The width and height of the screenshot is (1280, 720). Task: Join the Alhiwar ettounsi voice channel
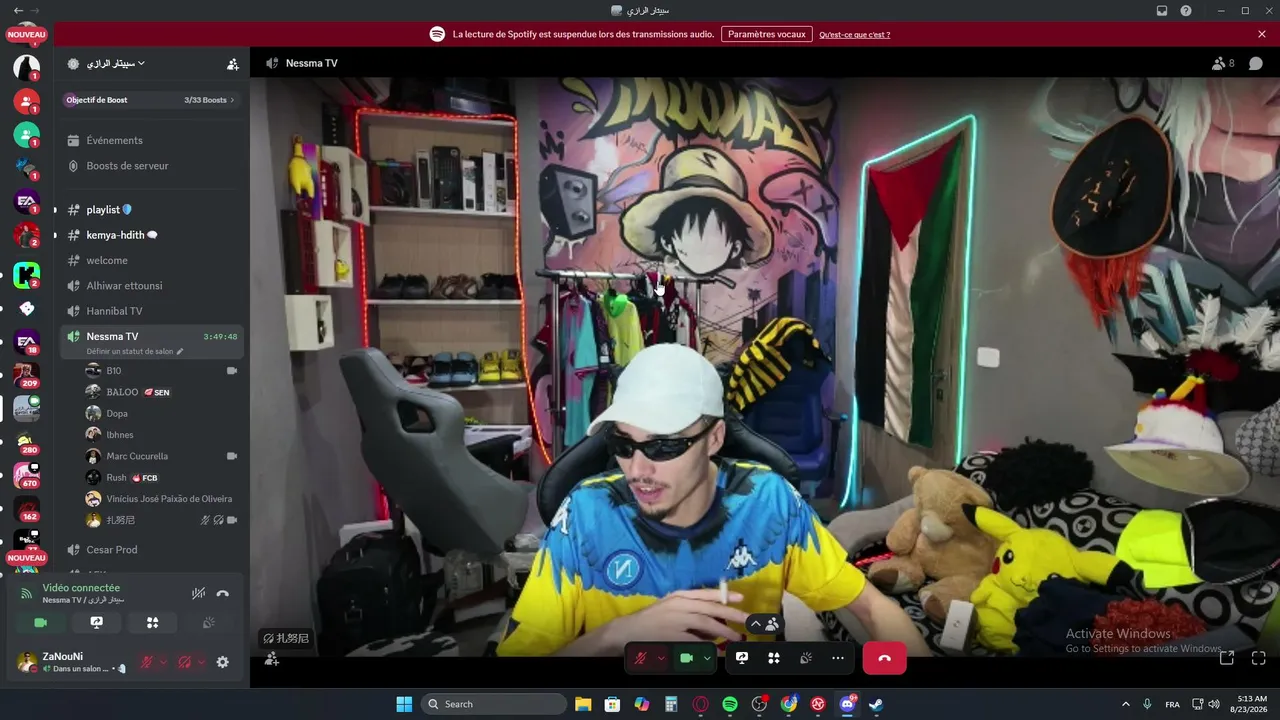coord(152,286)
